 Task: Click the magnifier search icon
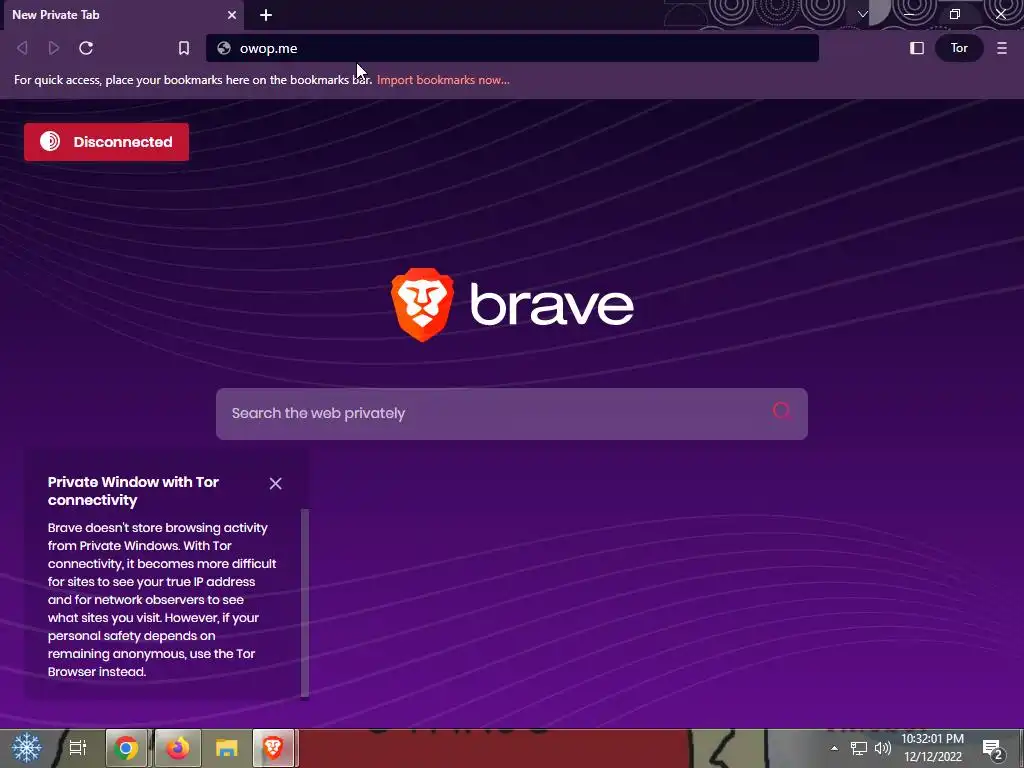click(x=782, y=411)
